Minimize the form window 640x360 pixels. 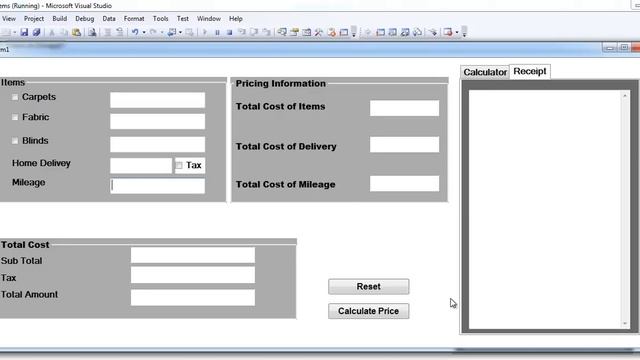pyautogui.click(x=610, y=48)
